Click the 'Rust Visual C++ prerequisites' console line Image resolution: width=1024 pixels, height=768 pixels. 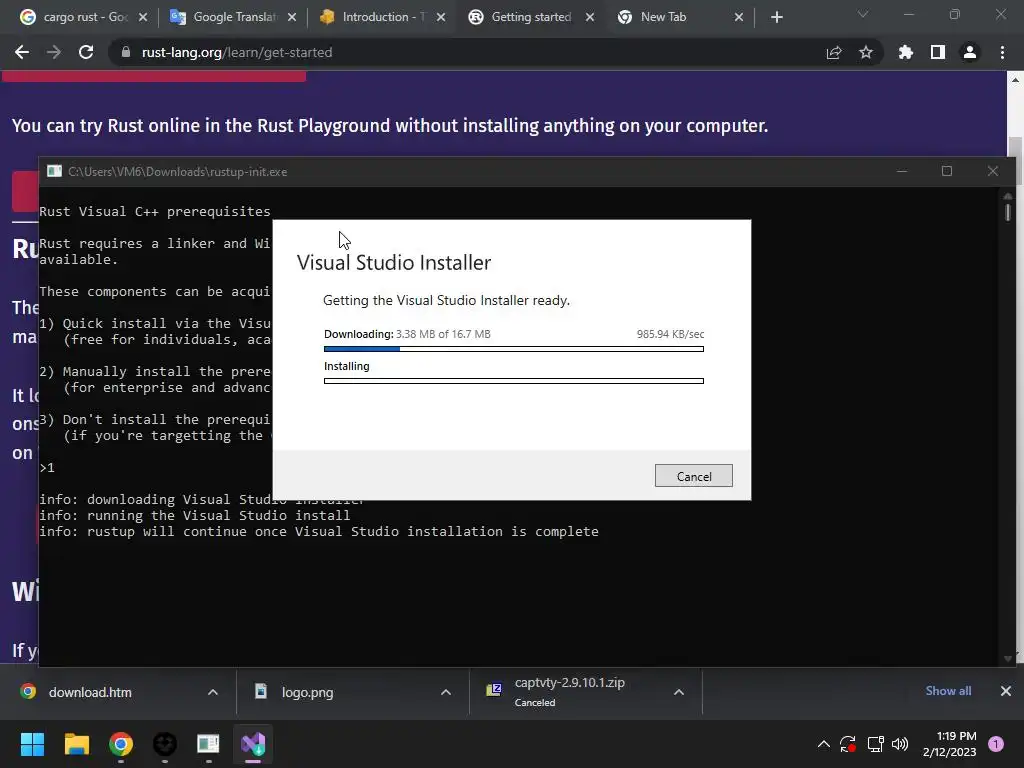pyautogui.click(x=155, y=212)
